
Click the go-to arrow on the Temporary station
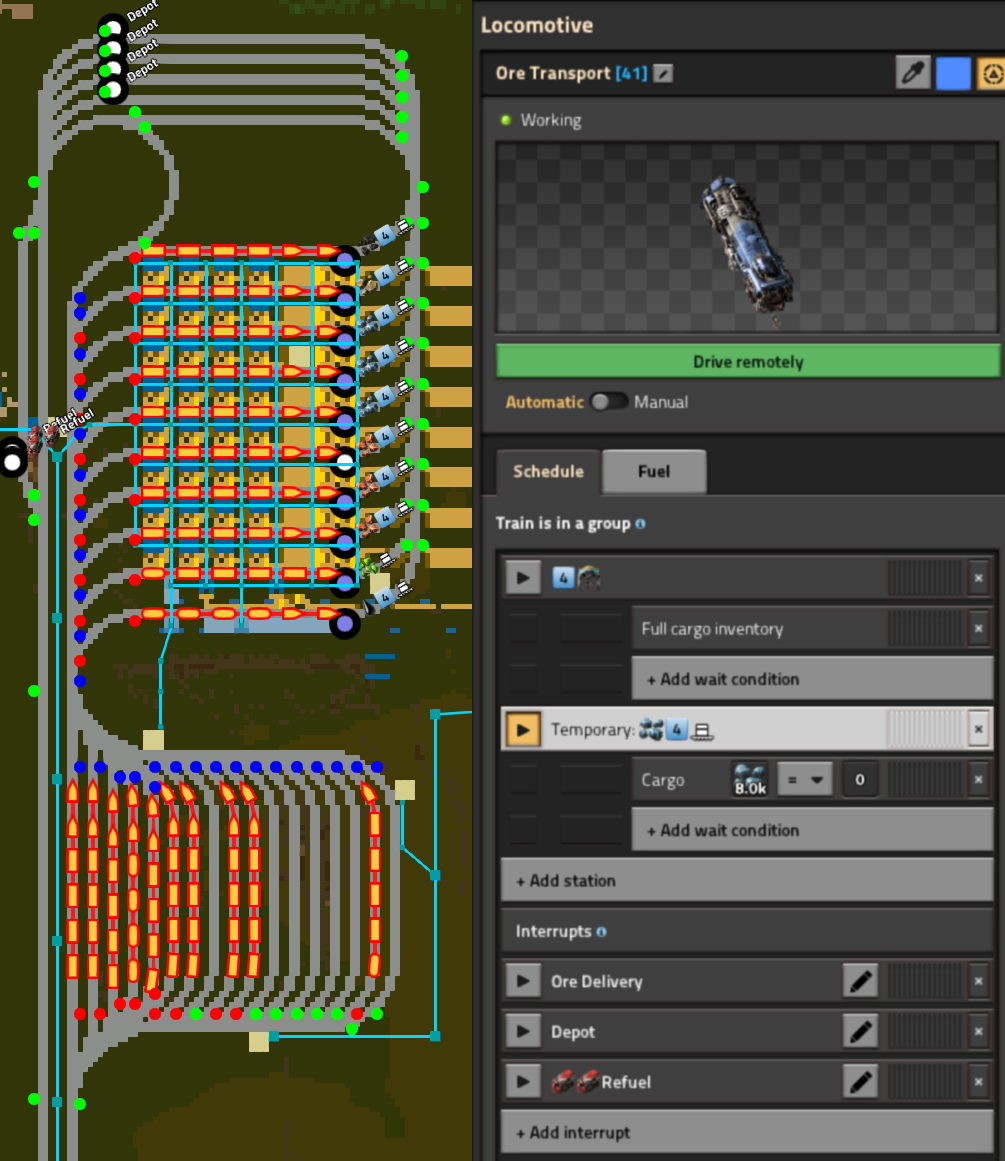[523, 729]
